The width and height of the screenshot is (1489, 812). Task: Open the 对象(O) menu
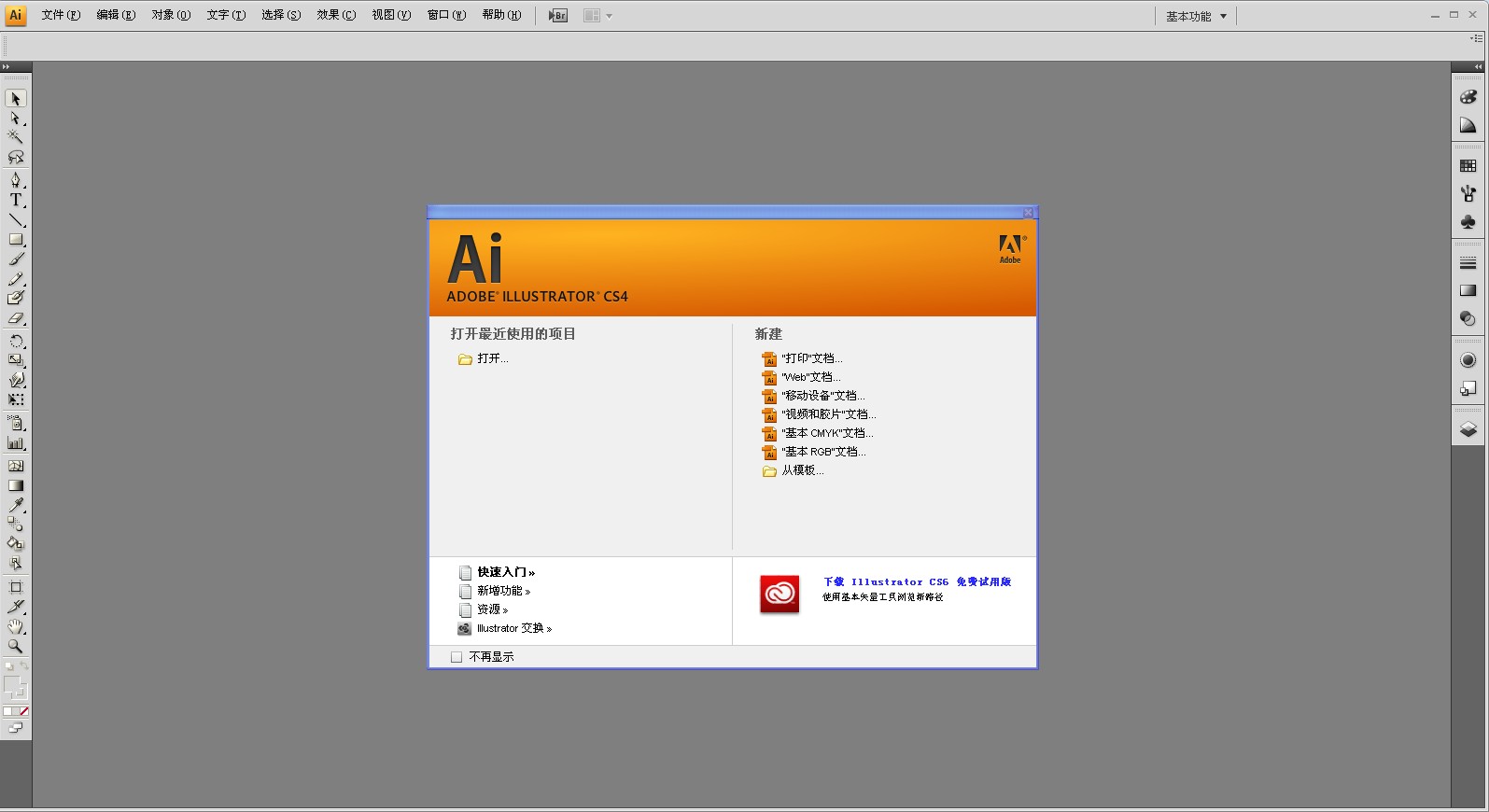[171, 15]
